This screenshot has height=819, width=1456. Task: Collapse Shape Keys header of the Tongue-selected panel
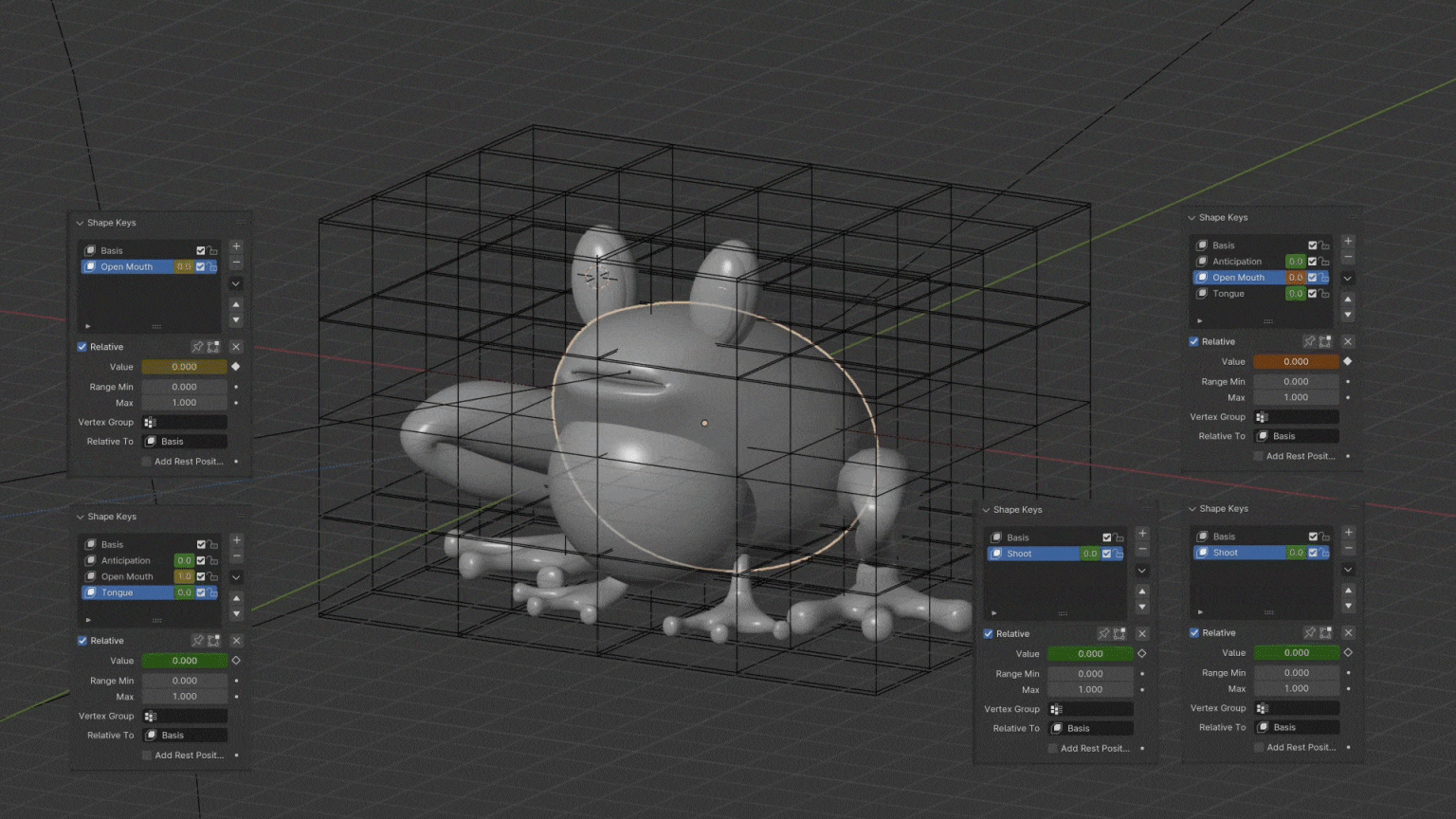click(81, 517)
